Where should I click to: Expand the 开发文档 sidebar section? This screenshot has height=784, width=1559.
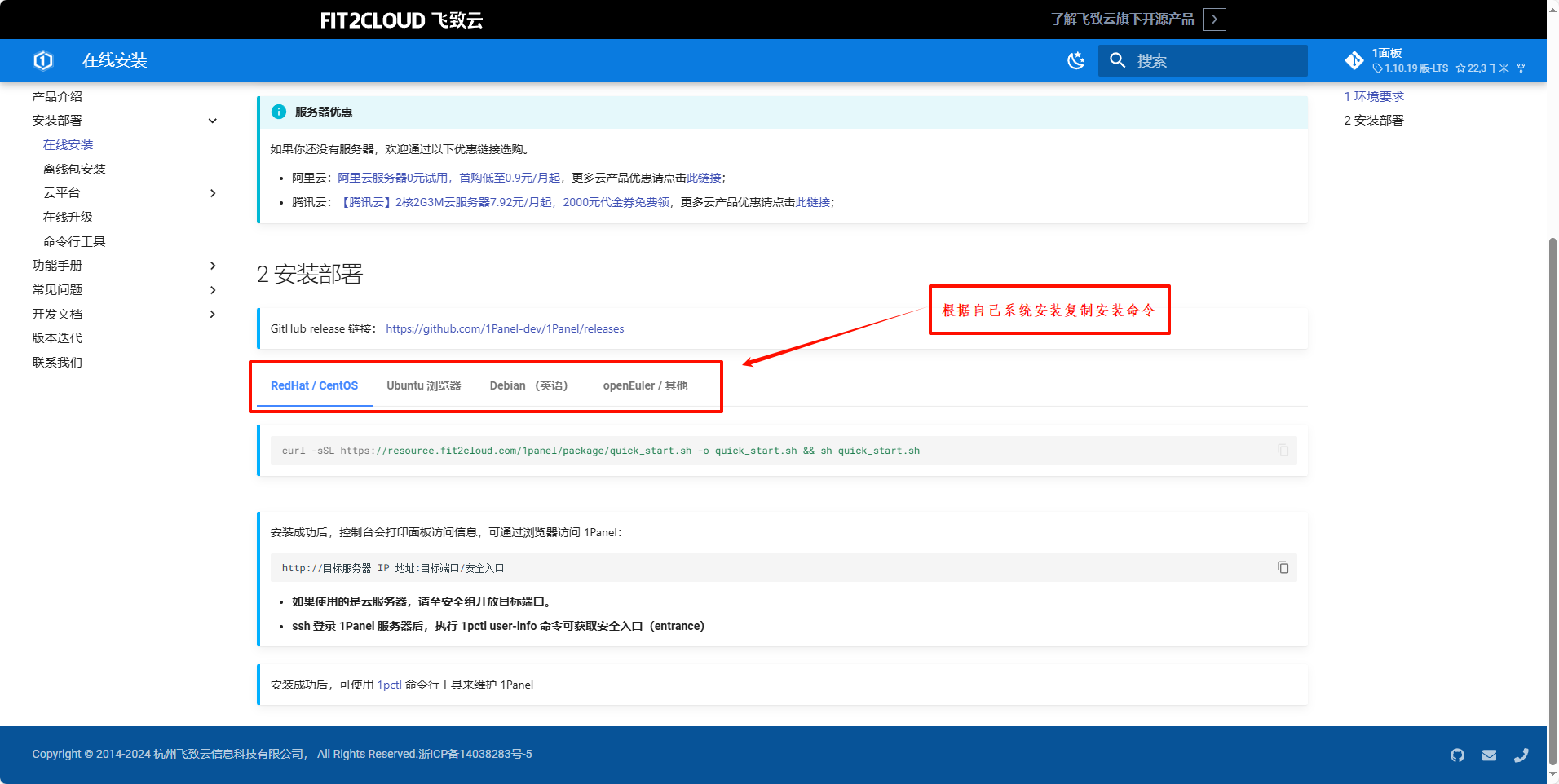(213, 314)
